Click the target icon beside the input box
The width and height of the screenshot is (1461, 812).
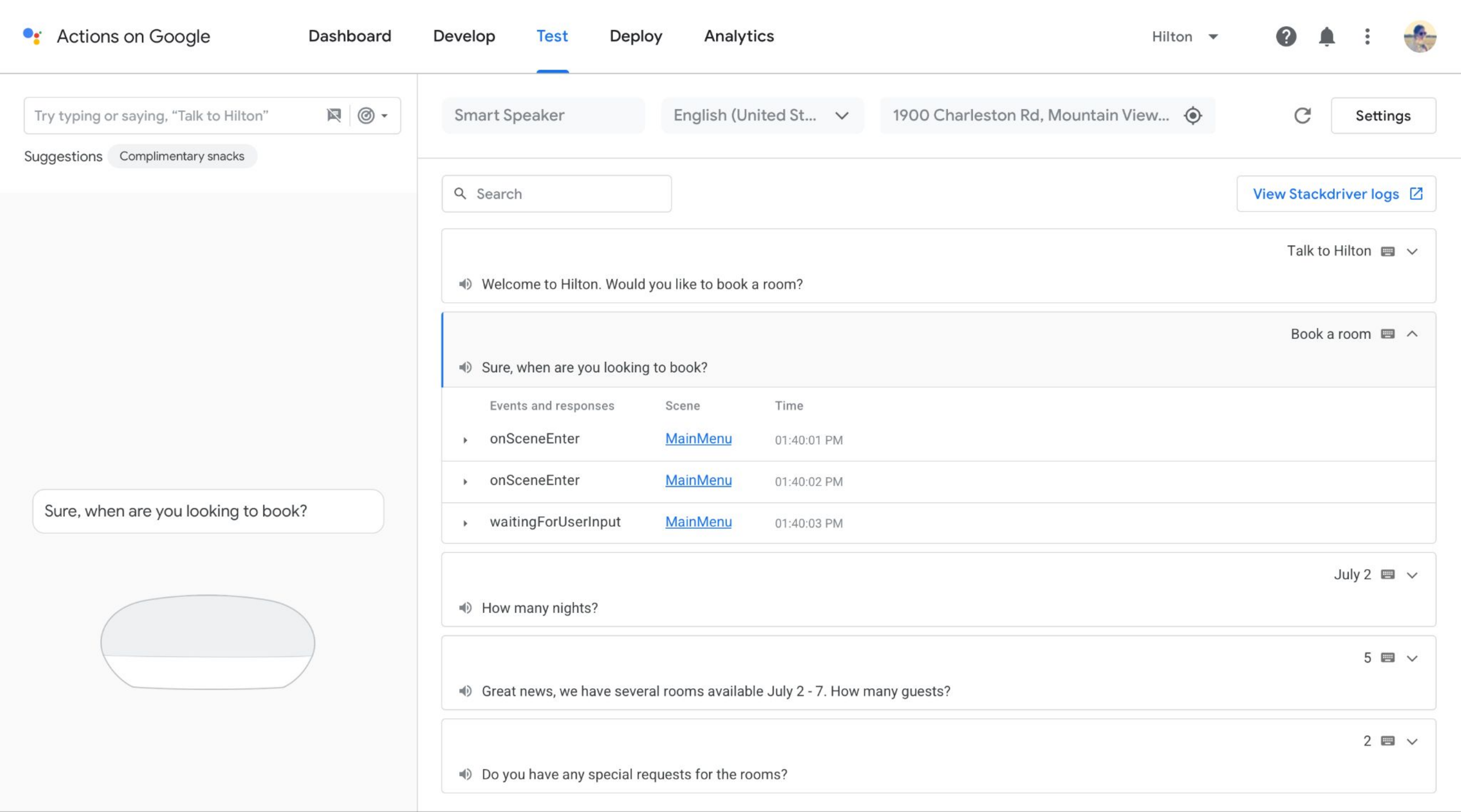pos(366,115)
